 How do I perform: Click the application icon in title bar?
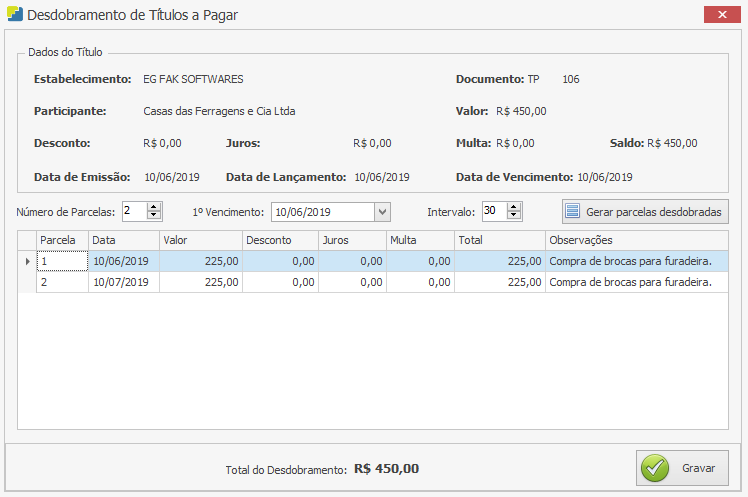tap(14, 15)
